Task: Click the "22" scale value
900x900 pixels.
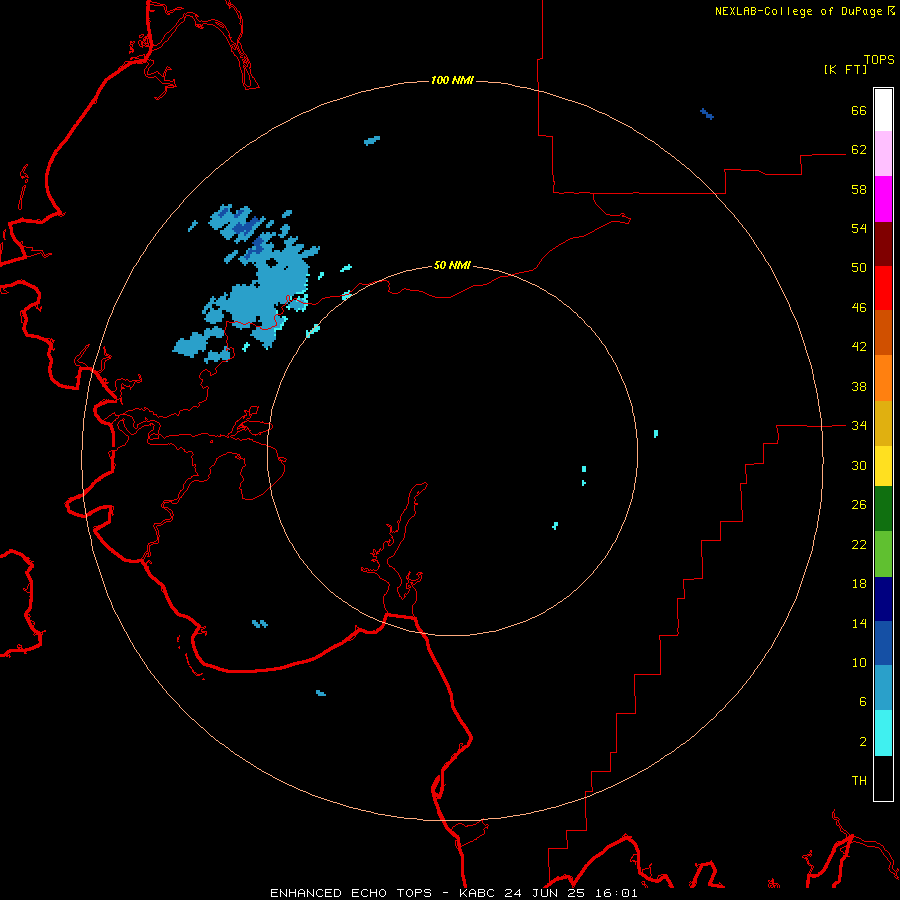Action: point(859,544)
